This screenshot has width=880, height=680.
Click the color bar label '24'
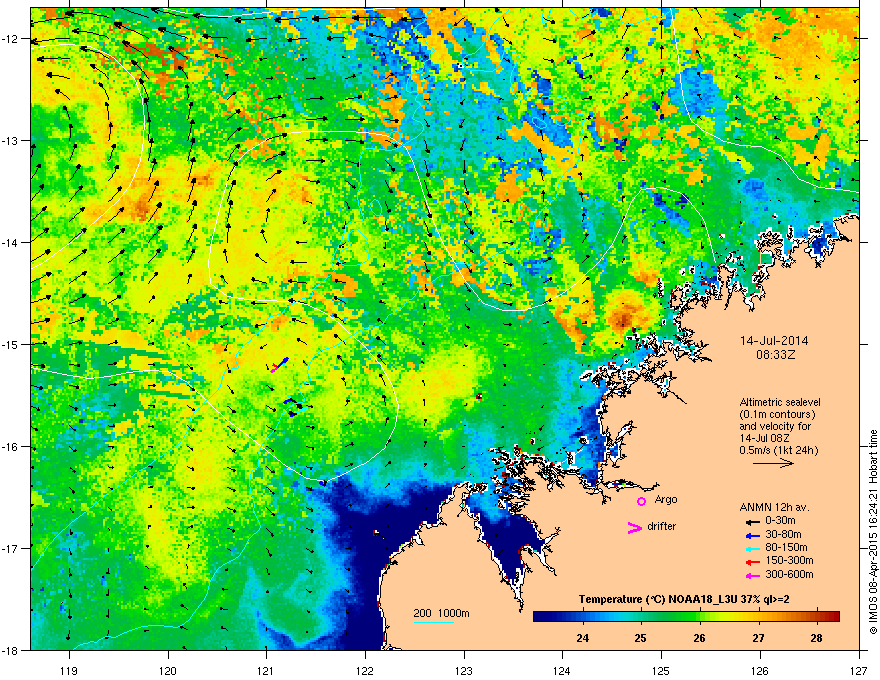coord(583,638)
